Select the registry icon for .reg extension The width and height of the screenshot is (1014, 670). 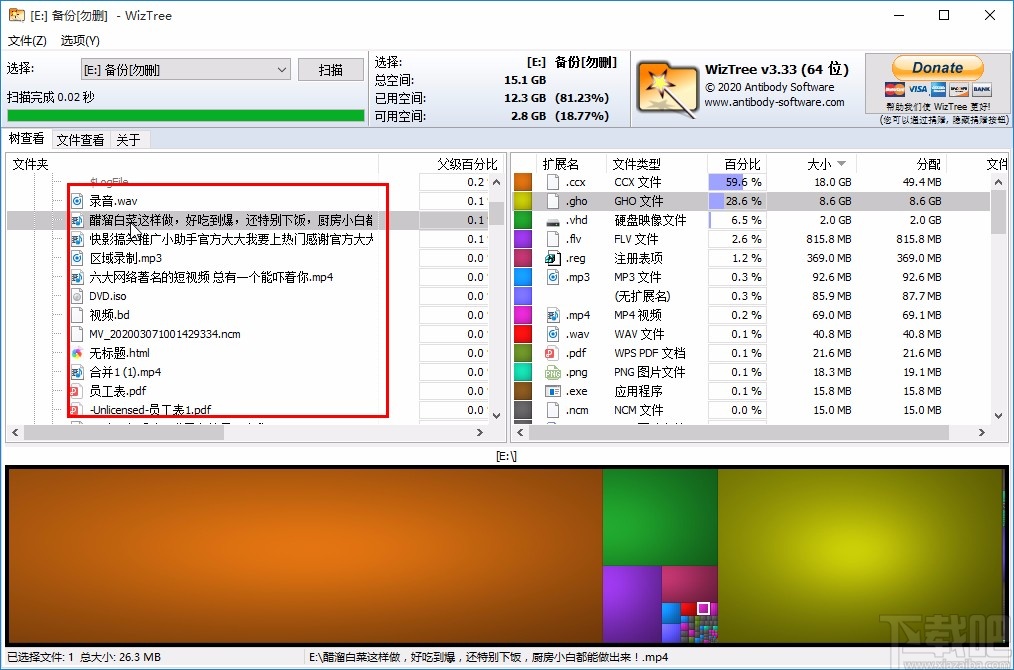point(550,259)
